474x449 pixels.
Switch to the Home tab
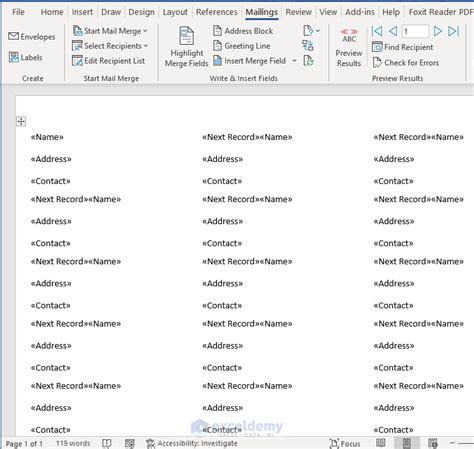click(52, 12)
